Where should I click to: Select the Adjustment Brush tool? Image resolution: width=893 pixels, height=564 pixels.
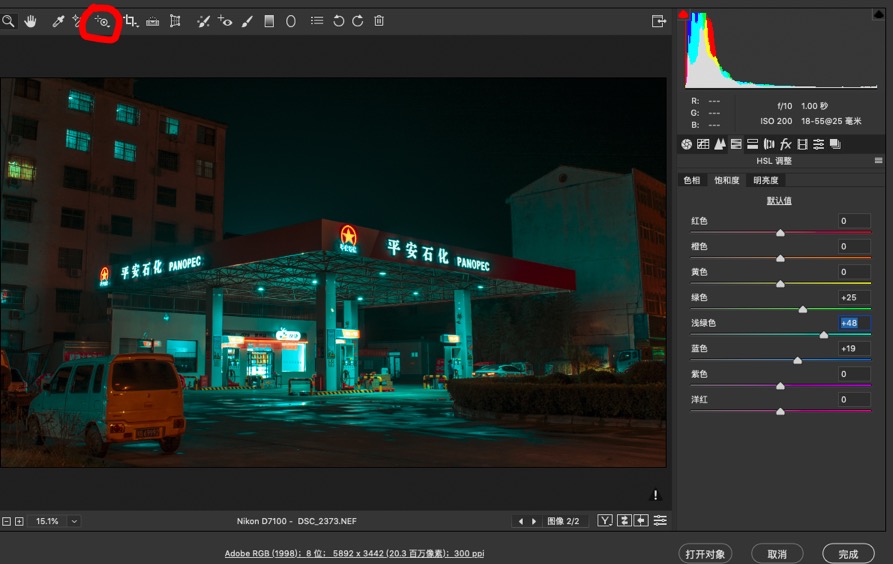click(x=247, y=22)
